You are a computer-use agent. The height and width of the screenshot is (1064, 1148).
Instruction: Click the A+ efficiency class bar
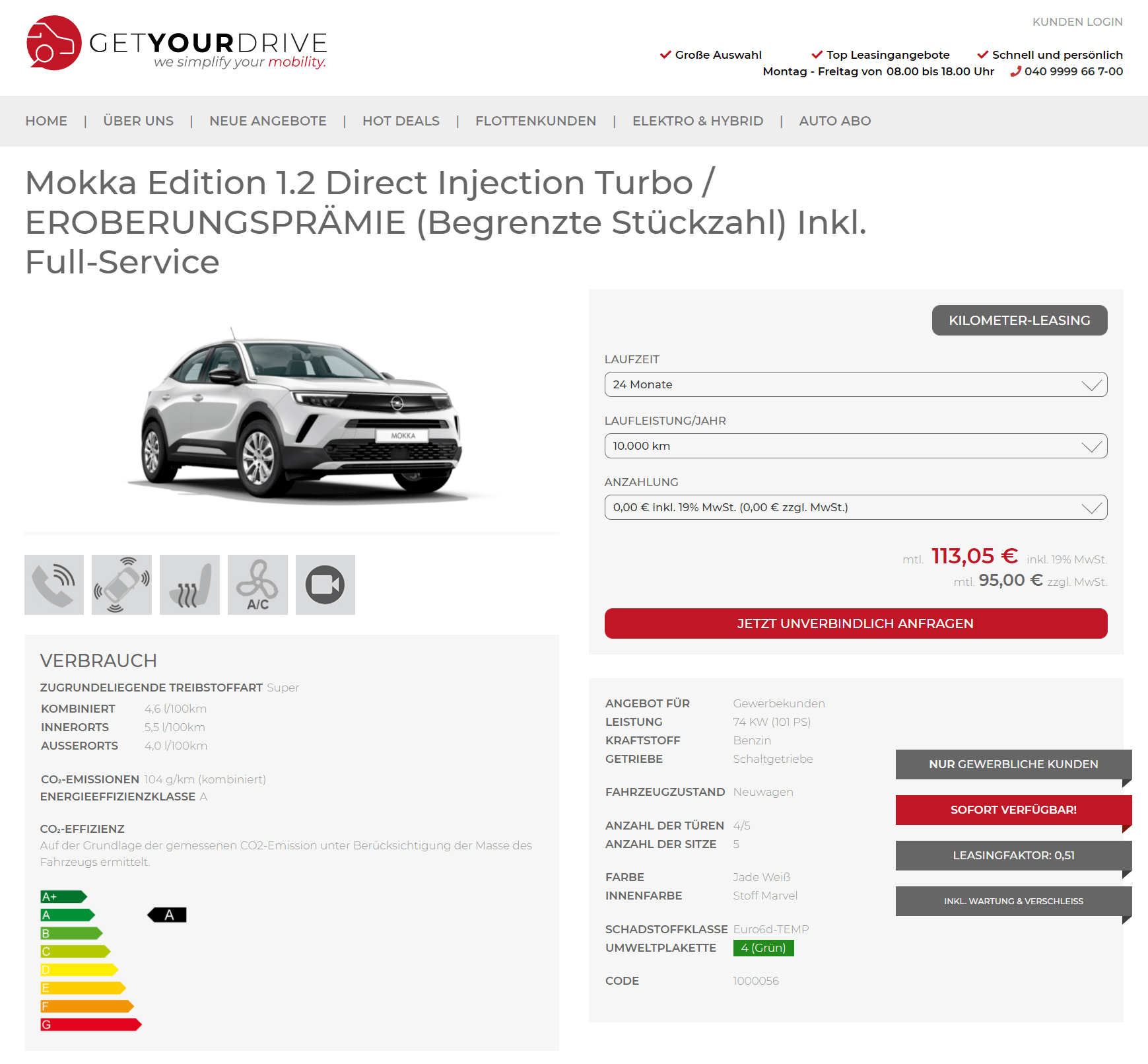click(63, 896)
